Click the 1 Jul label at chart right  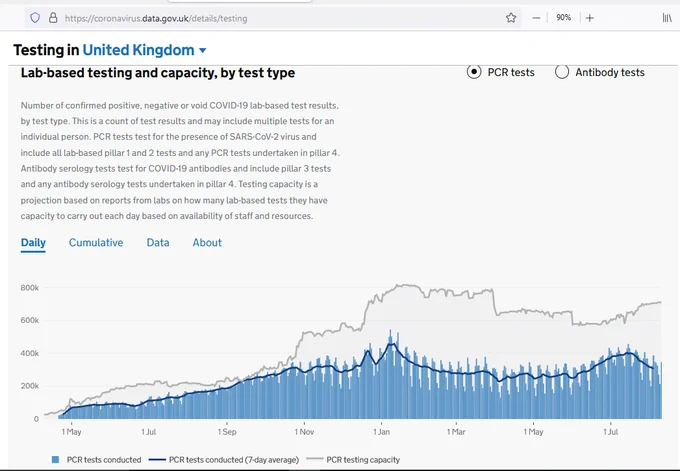tap(611, 432)
